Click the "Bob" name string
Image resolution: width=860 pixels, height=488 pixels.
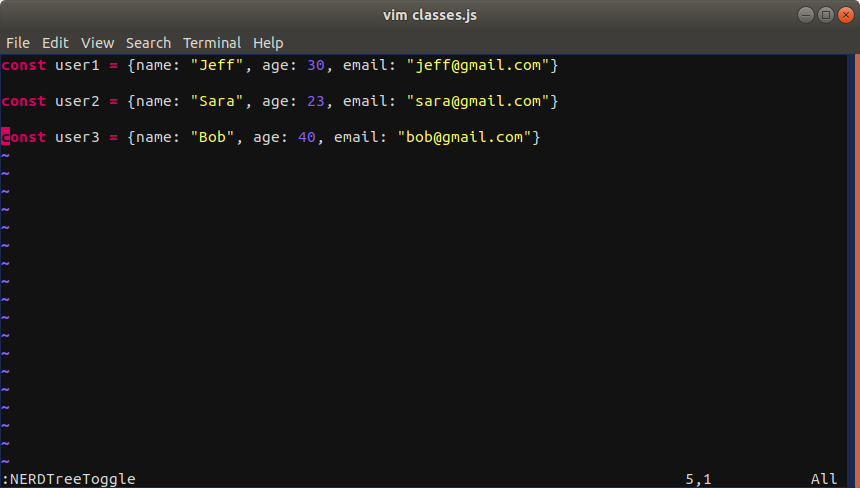(212, 137)
